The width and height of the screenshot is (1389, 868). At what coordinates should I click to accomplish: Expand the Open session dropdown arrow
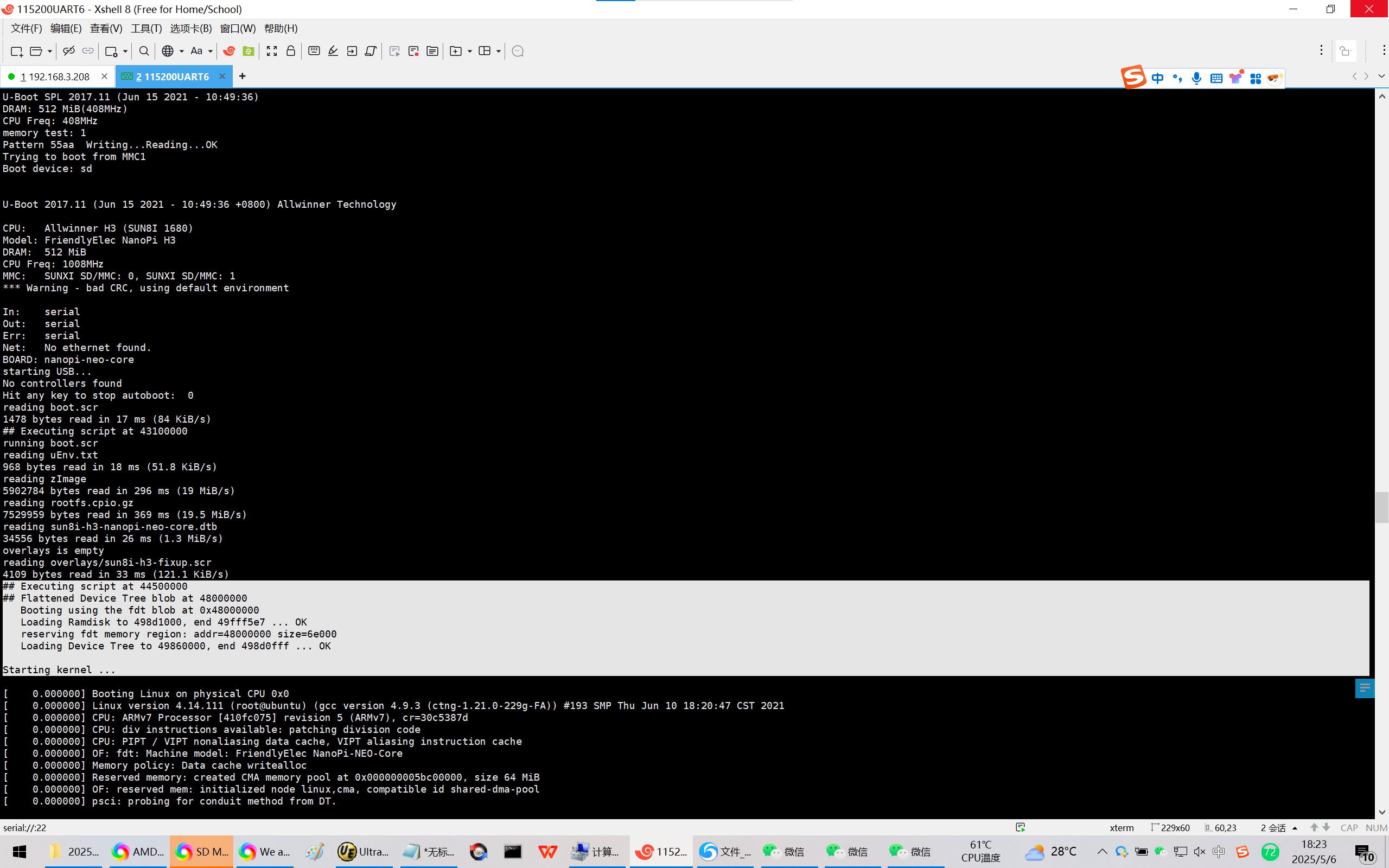[50, 52]
